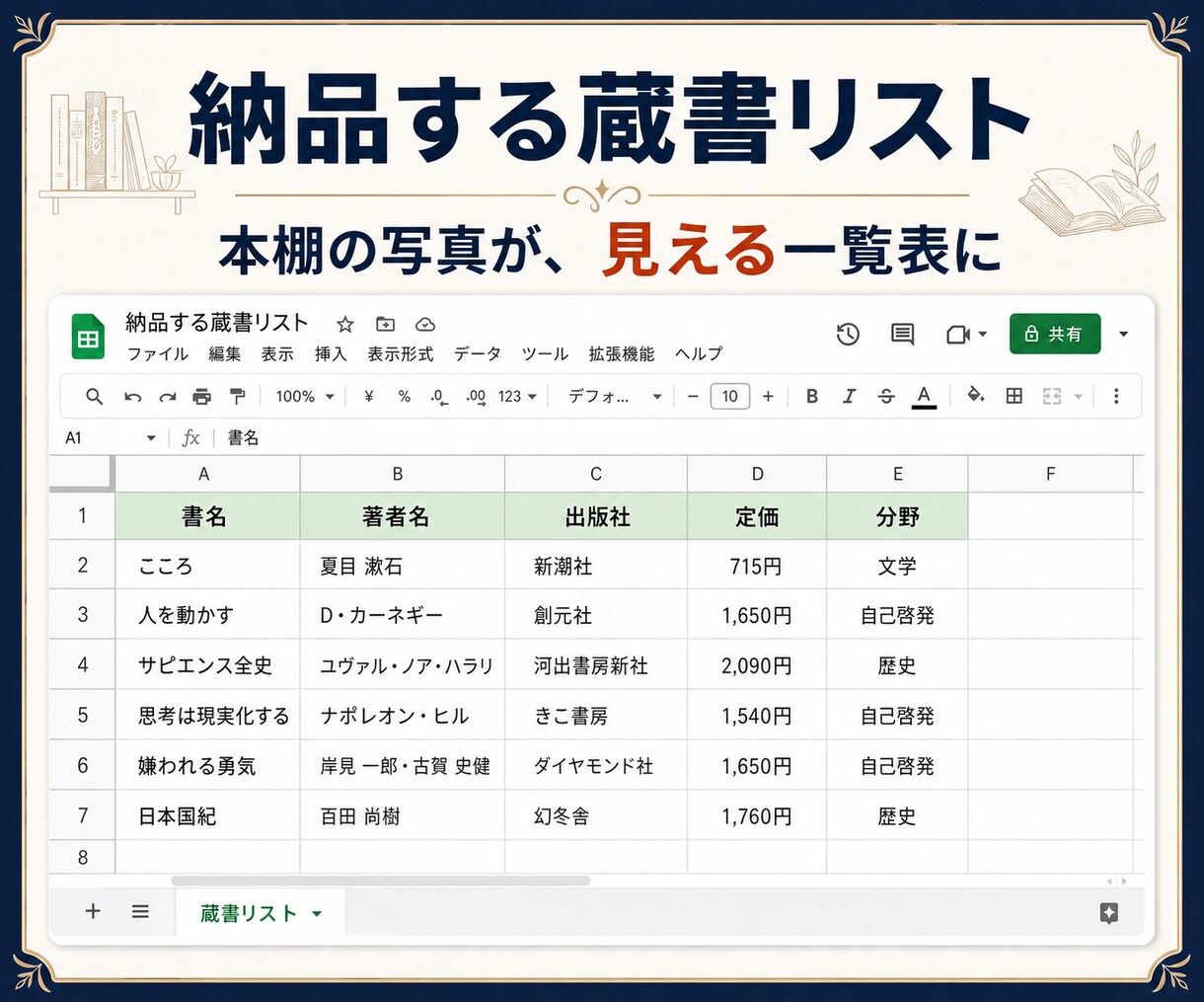Click the document title 納品する蔵書リスト
This screenshot has height=1002, width=1204.
(x=217, y=323)
